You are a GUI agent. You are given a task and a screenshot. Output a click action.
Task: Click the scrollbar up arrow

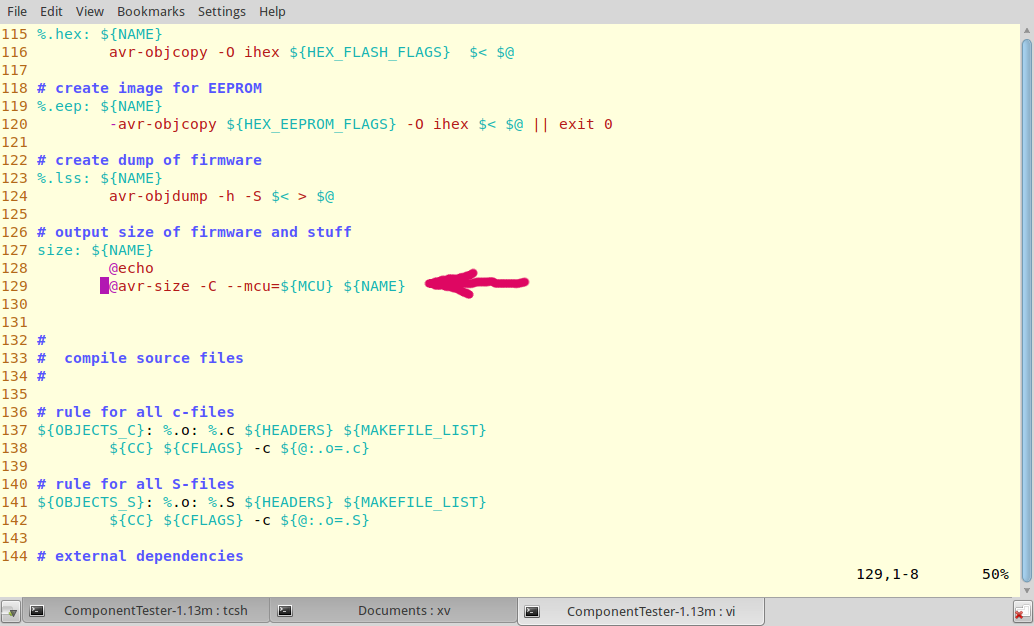(1026, 31)
